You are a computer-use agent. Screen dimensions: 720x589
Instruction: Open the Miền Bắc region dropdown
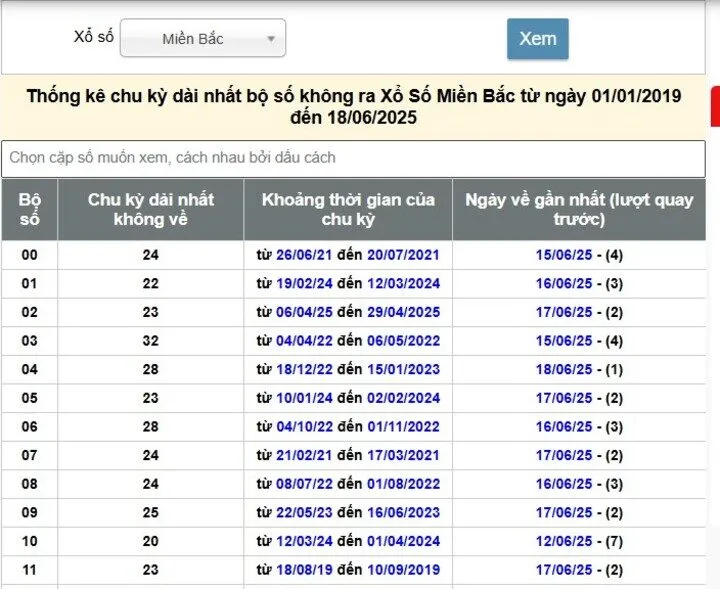[203, 39]
